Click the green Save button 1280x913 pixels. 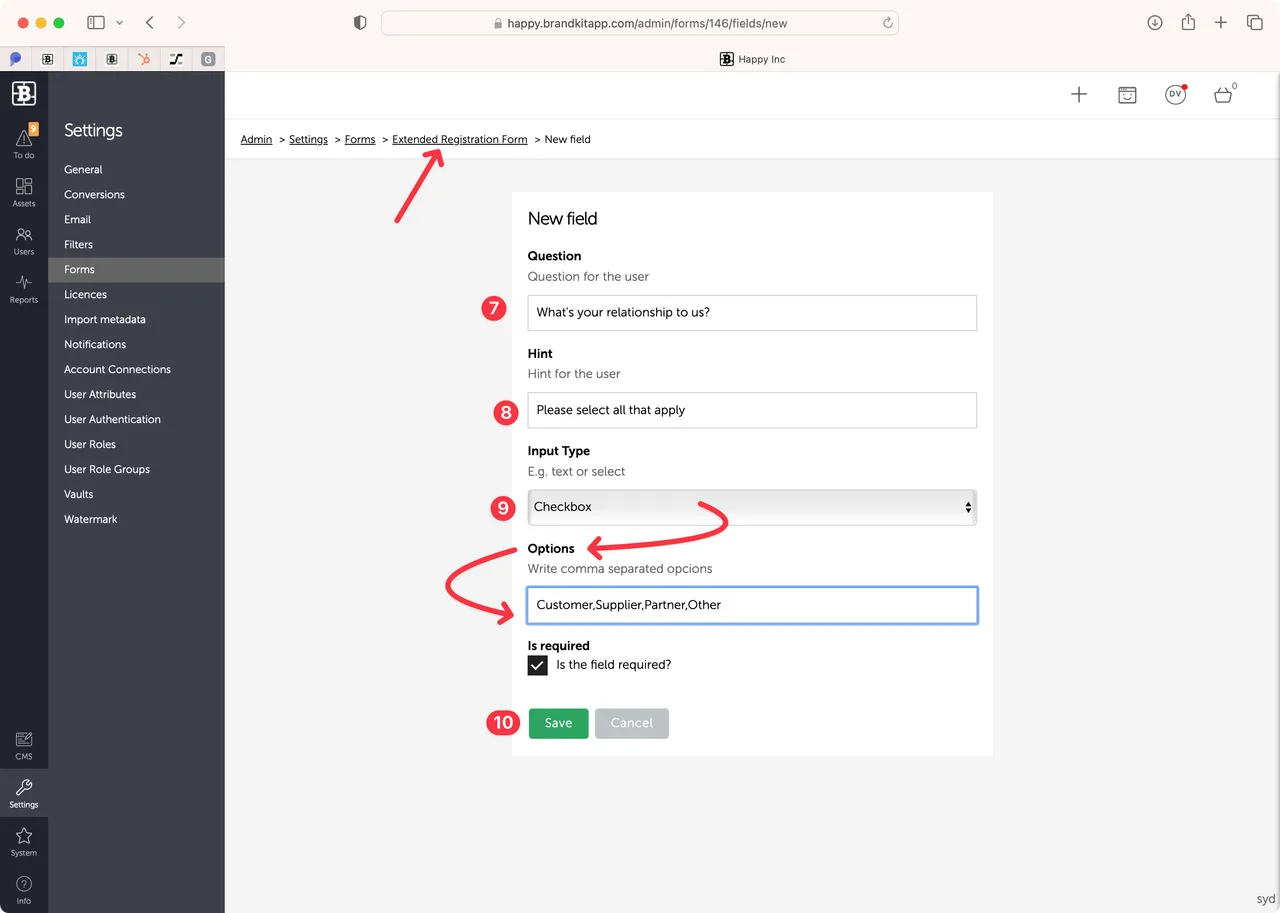558,723
